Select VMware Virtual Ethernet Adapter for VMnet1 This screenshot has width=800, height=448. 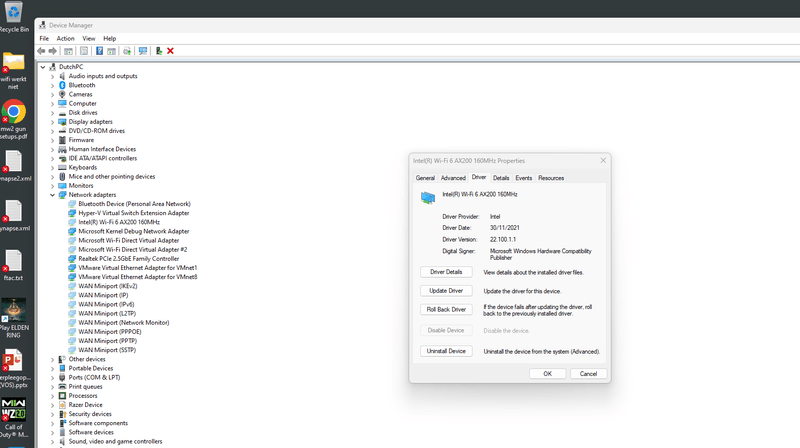pos(138,268)
